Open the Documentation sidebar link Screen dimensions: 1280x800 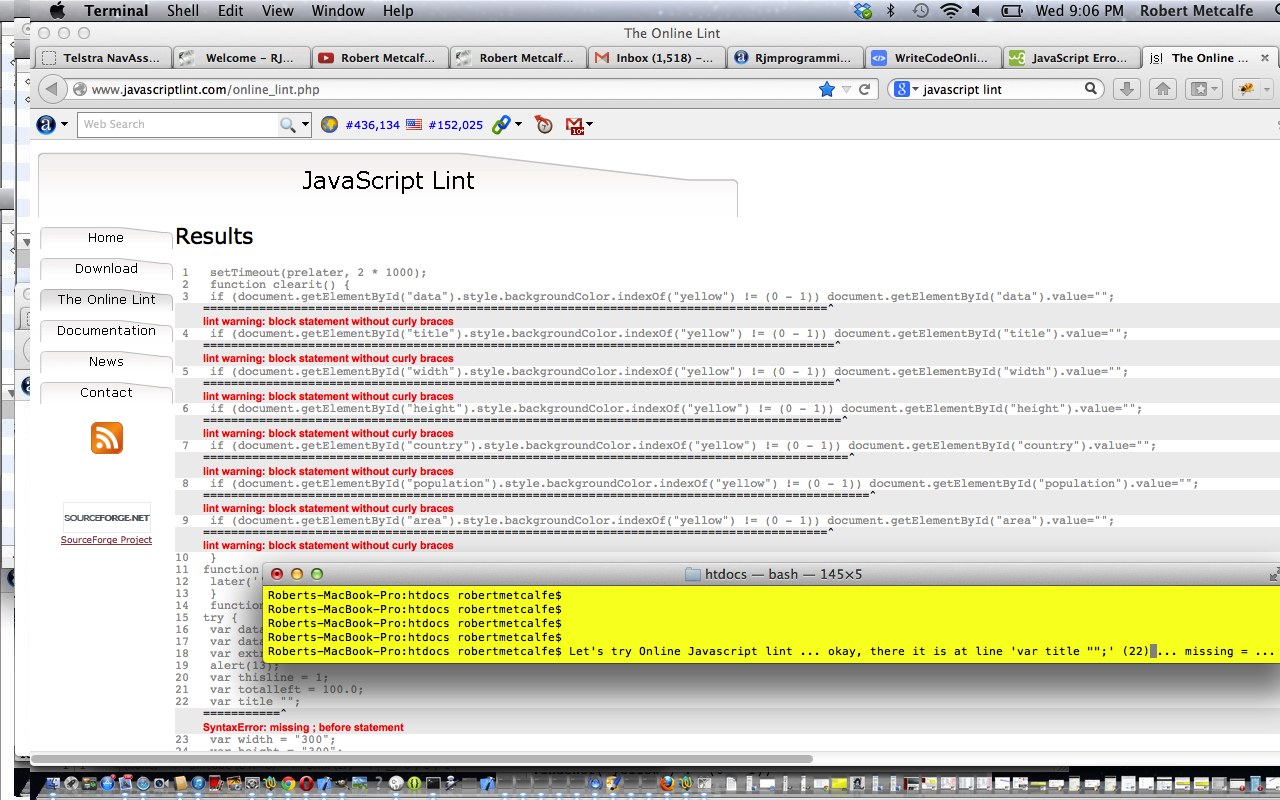[106, 331]
